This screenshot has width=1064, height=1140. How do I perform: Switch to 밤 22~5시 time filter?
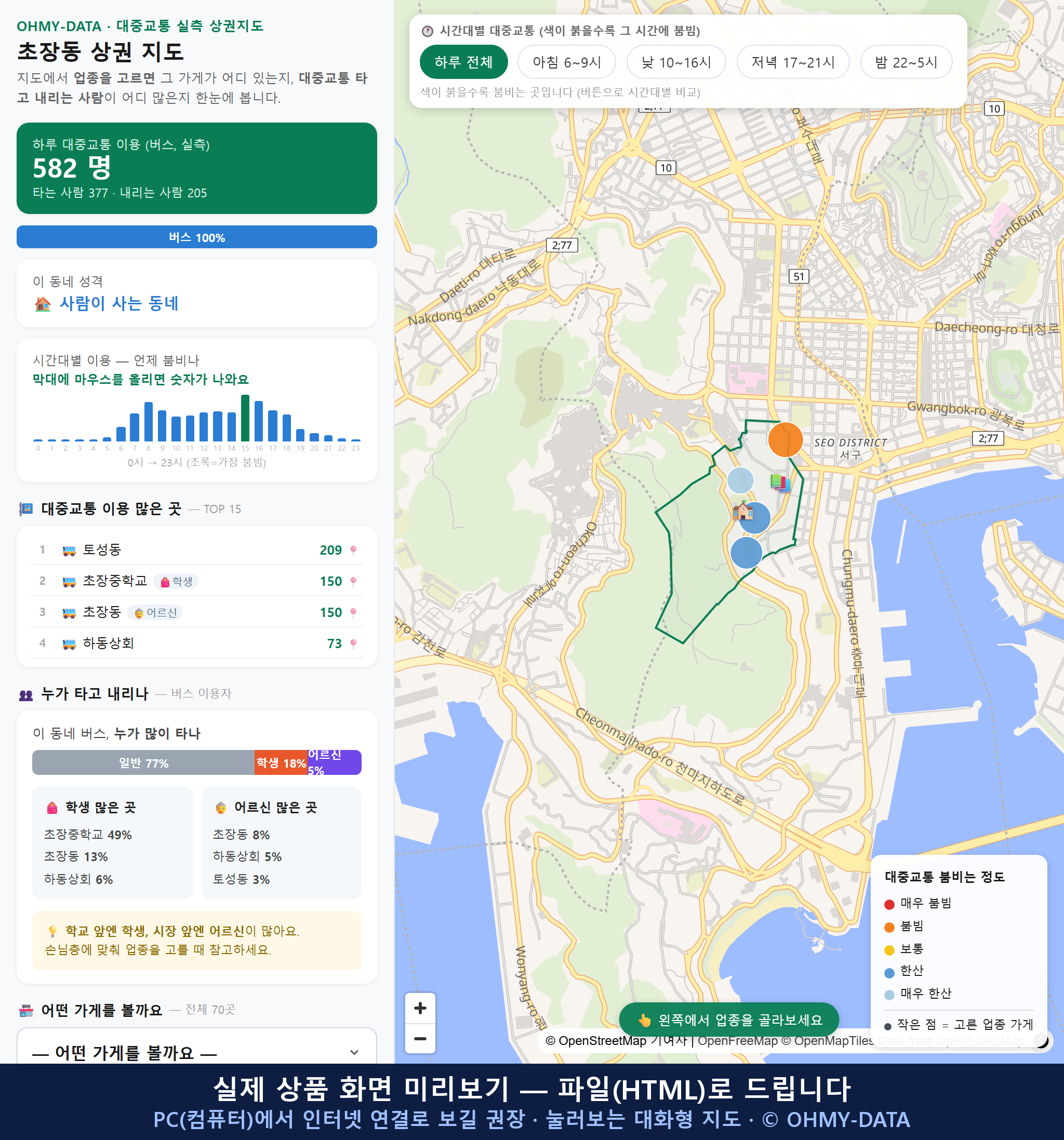coord(906,62)
